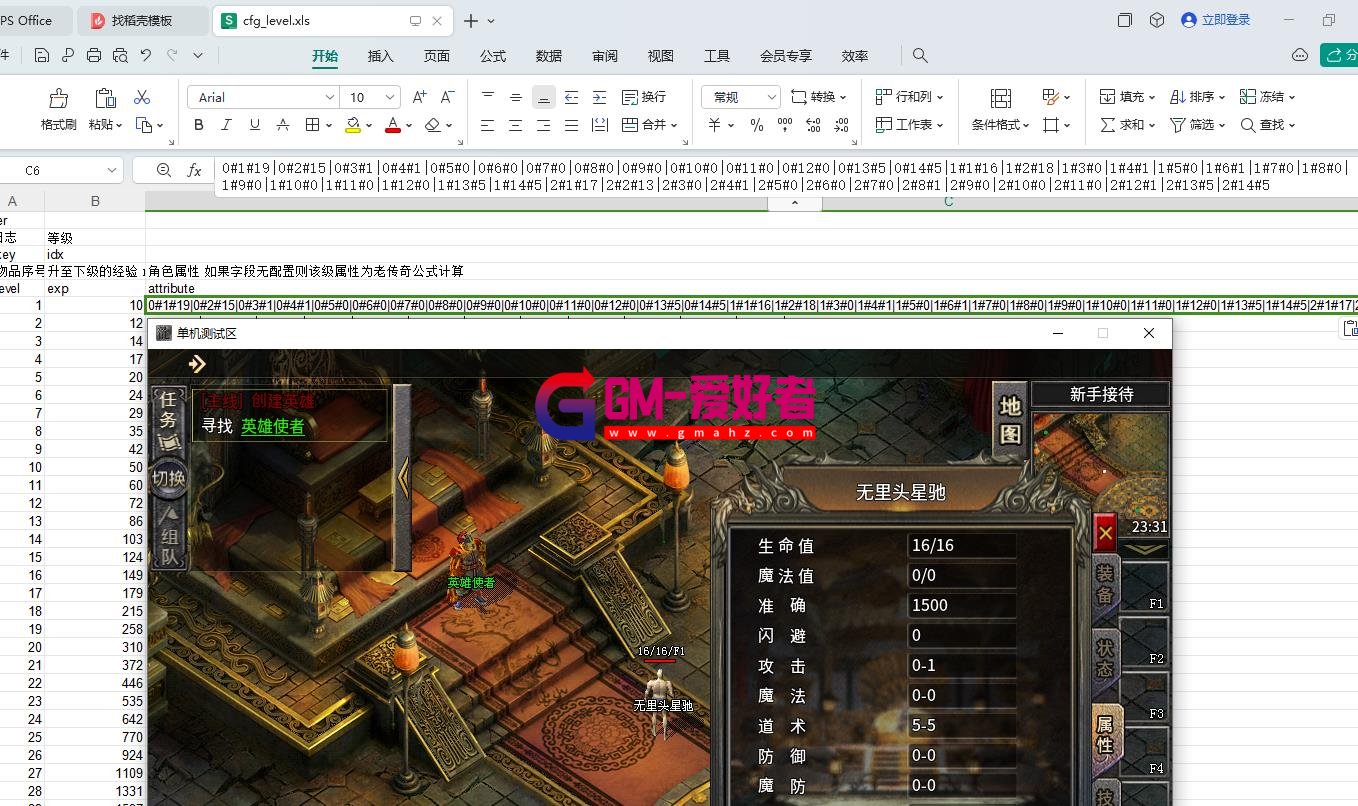
Task: Click the 排序 sort button
Action: tap(1197, 97)
